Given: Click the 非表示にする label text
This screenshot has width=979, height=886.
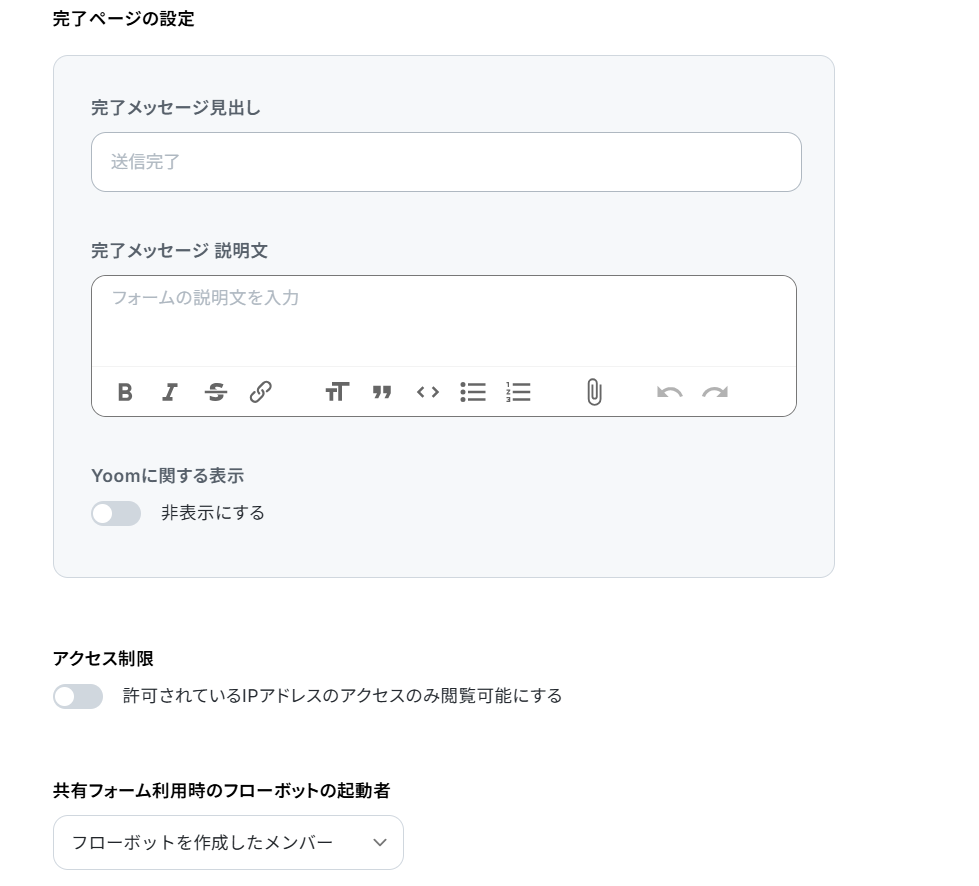Looking at the screenshot, I should click(213, 513).
